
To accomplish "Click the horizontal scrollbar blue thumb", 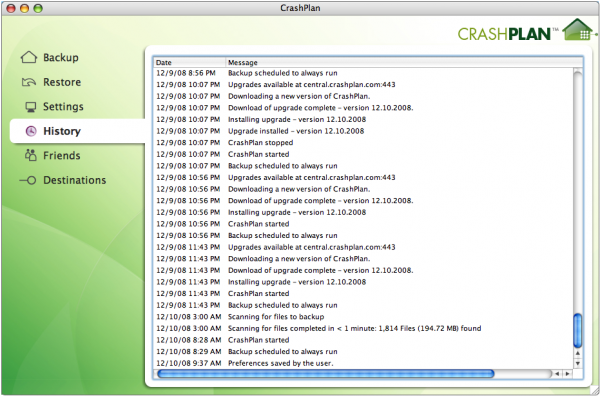I will pos(326,374).
